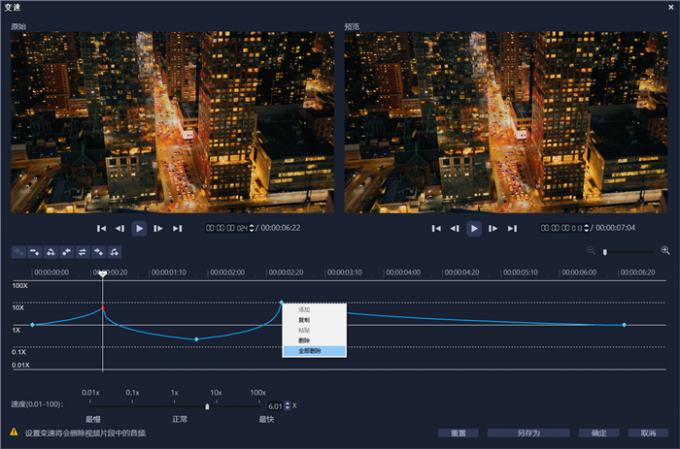Click the greyed 添加 (Add) context menu item

pos(314,309)
